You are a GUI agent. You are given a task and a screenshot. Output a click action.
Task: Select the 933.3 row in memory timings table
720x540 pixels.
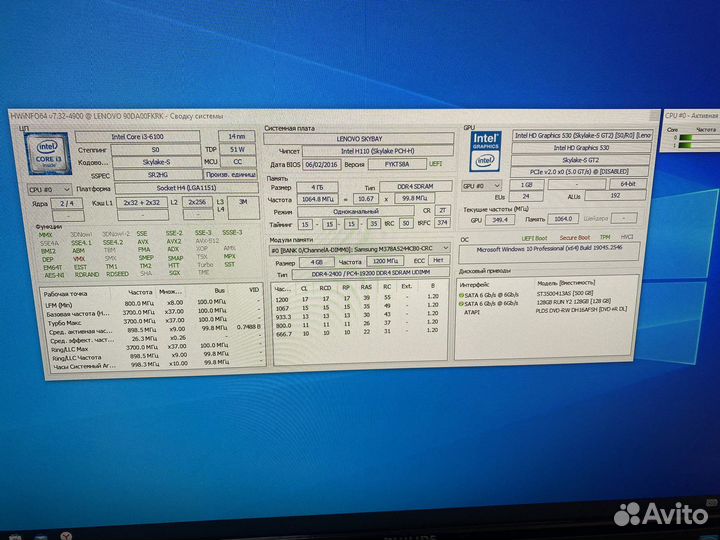pyautogui.click(x=357, y=316)
